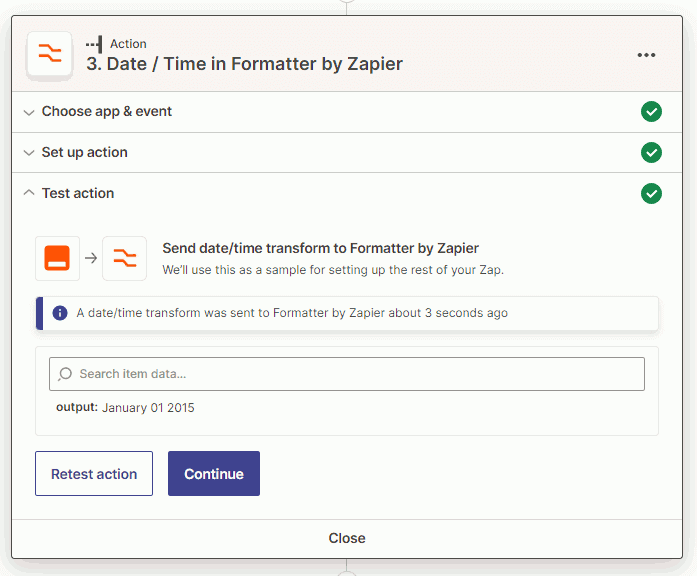
Task: Click the Formatter by Zapier header icon
Action: 49,53
